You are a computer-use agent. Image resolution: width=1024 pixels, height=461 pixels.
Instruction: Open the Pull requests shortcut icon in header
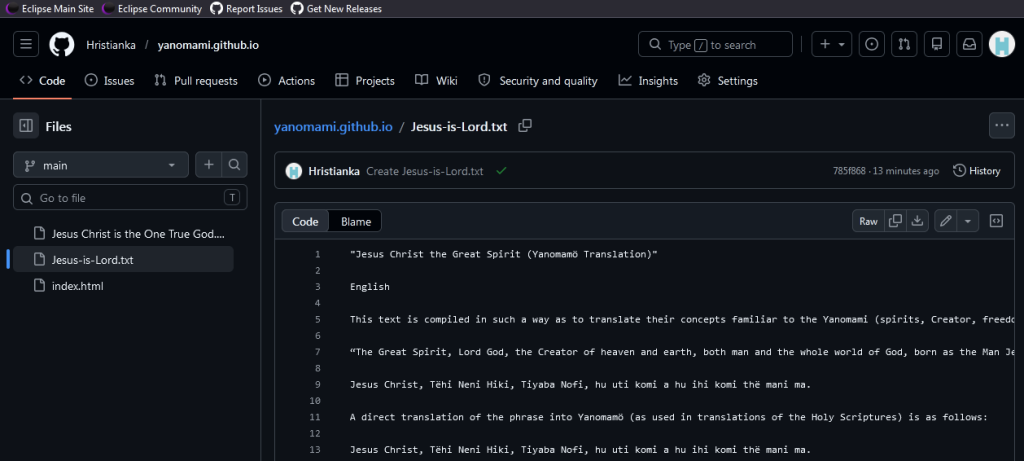click(904, 44)
